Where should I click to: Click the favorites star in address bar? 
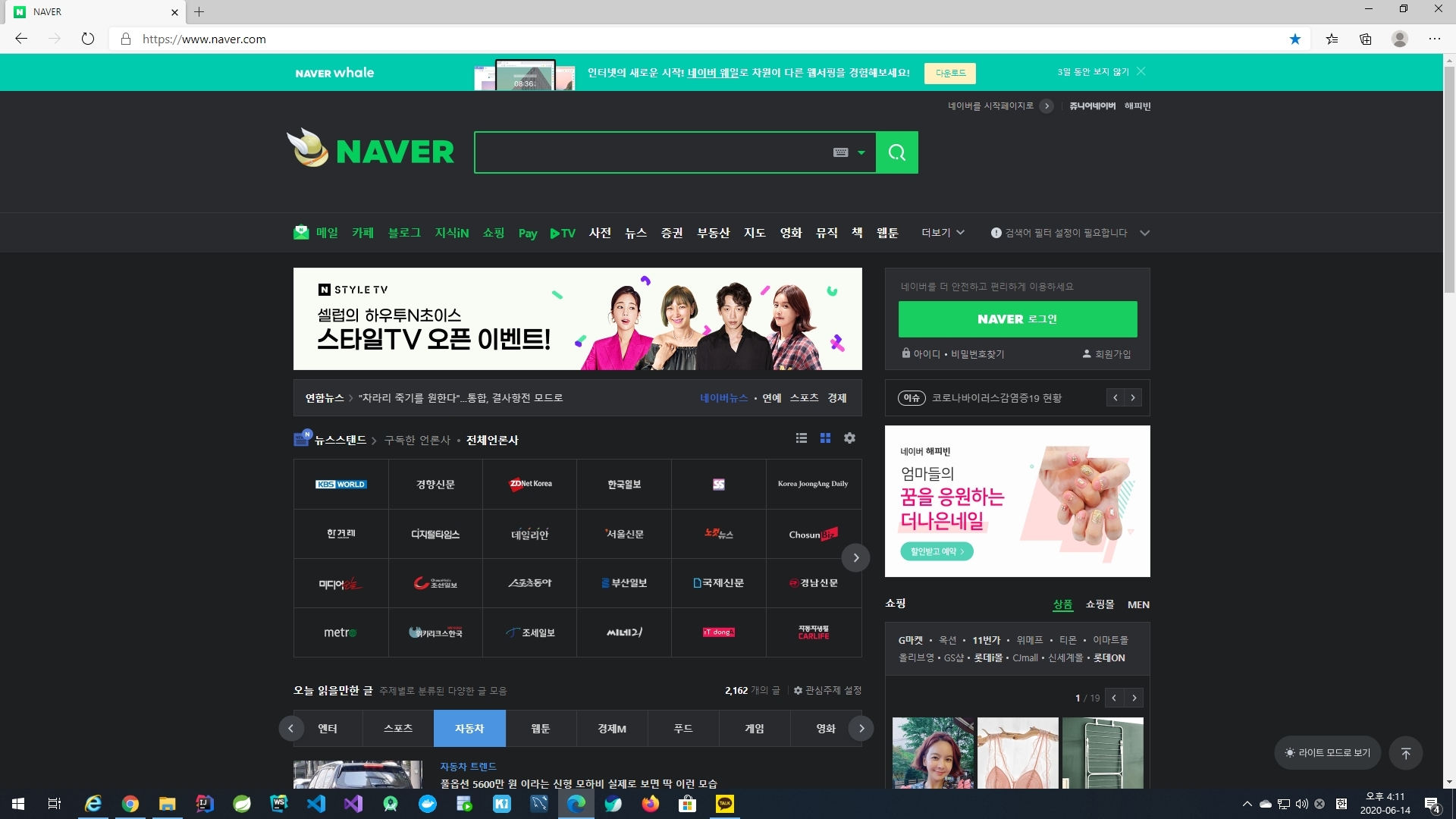pos(1294,39)
